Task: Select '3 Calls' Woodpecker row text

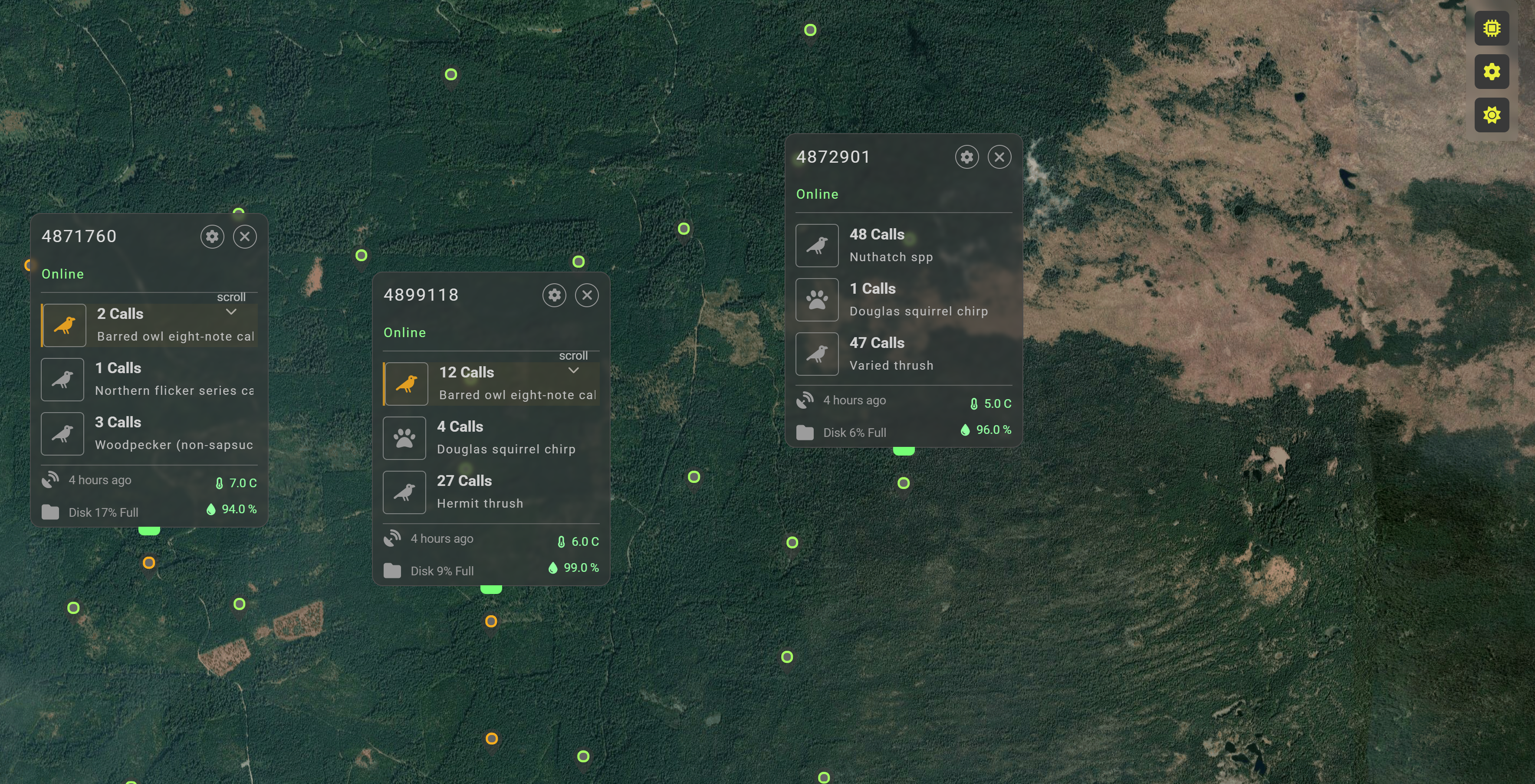Action: pos(118,422)
